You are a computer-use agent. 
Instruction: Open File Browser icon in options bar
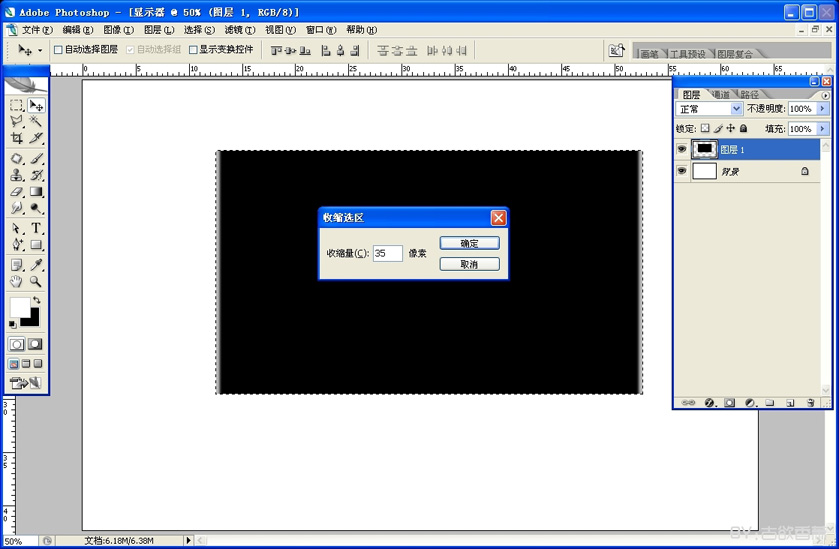[x=616, y=50]
